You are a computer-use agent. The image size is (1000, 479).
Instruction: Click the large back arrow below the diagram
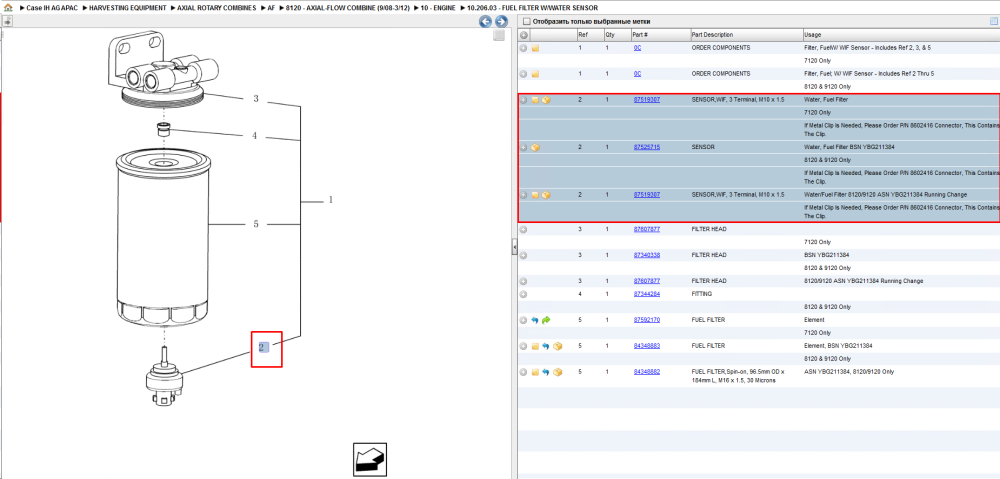[370, 459]
